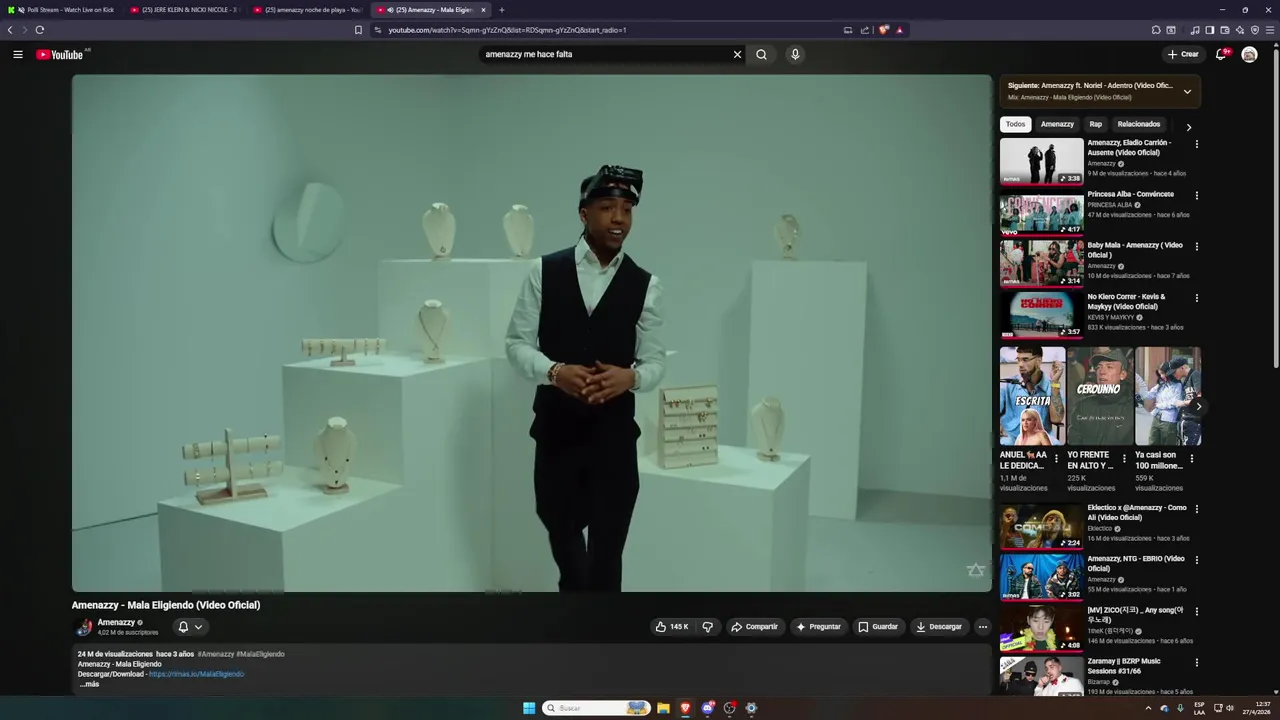Open a new browser tab
The height and width of the screenshot is (720, 1280).
pyautogui.click(x=502, y=10)
